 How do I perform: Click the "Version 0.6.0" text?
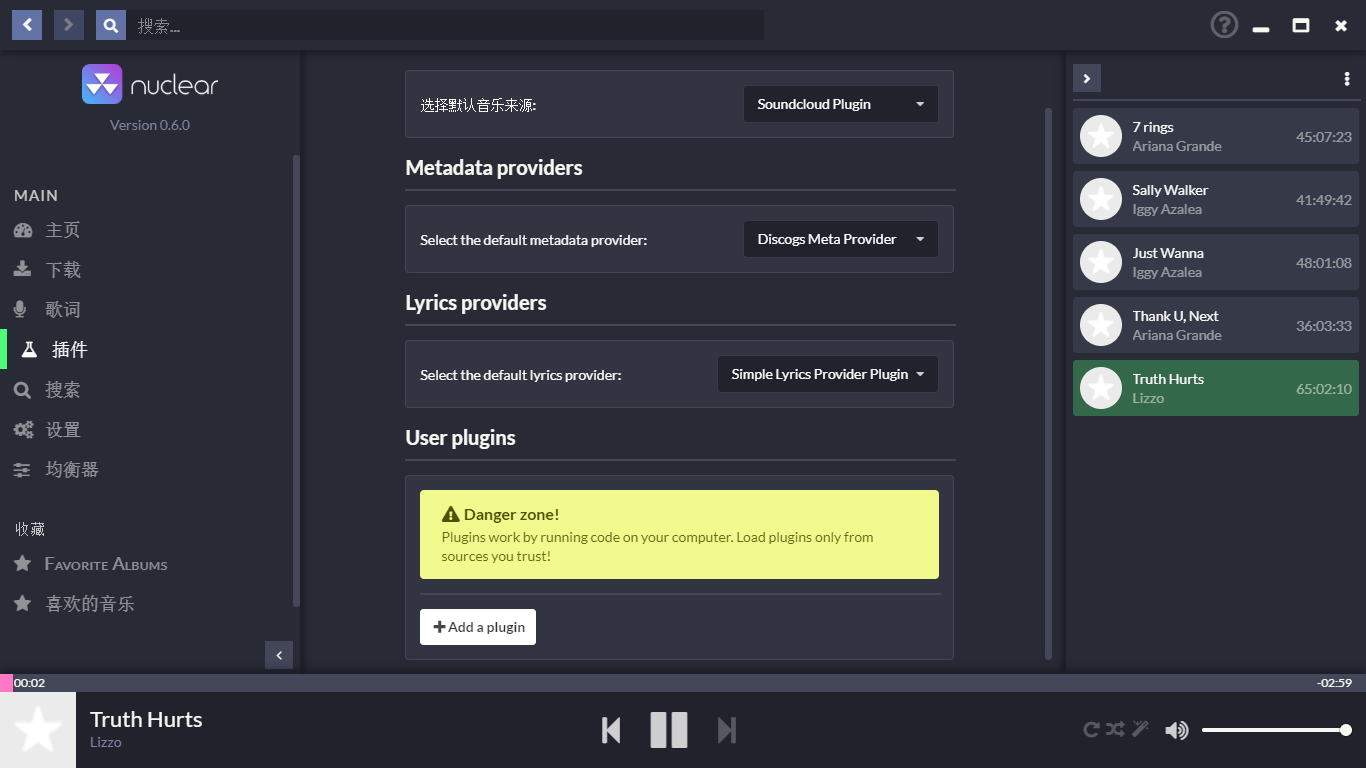150,125
